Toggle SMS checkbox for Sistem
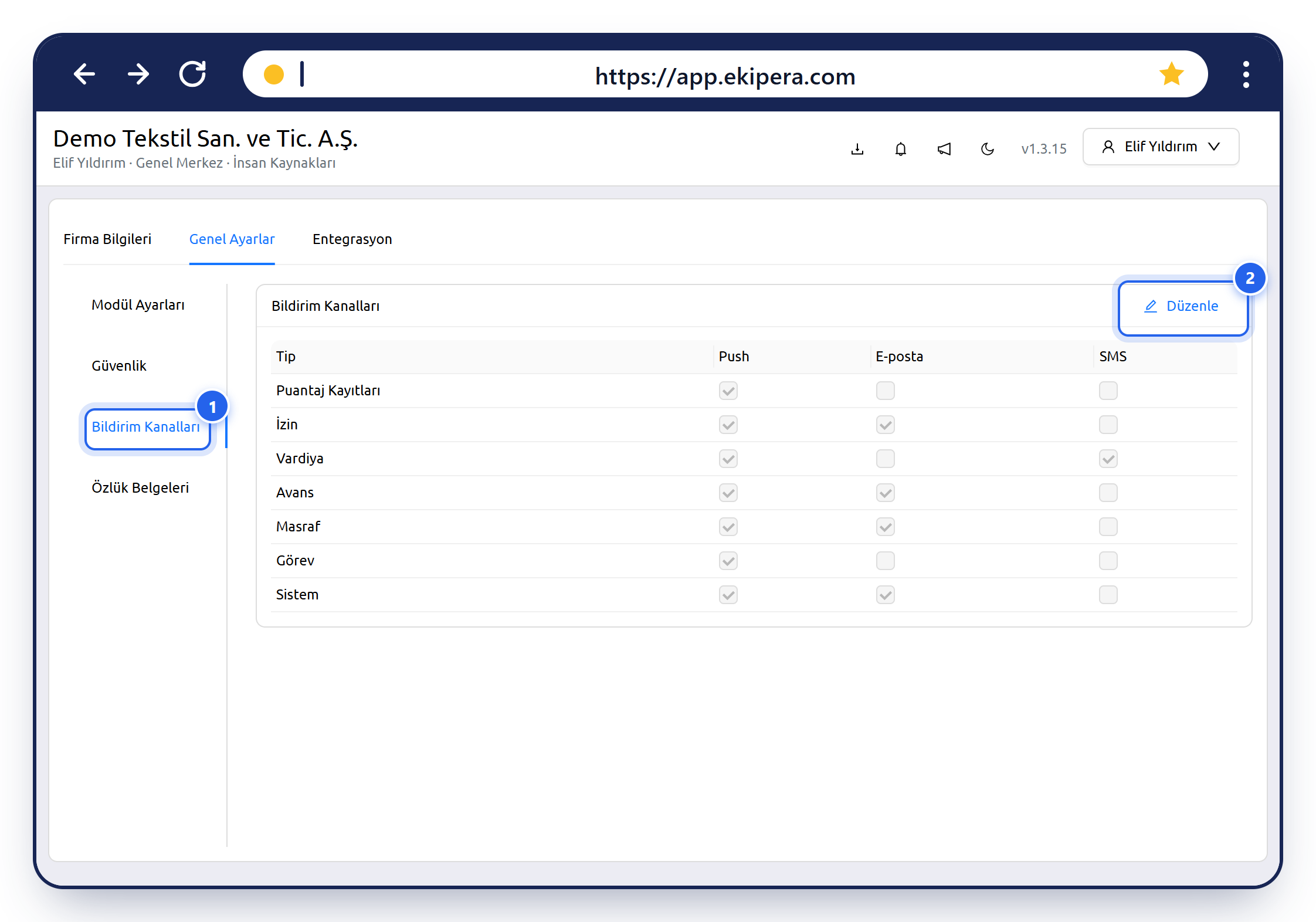 (x=1108, y=595)
